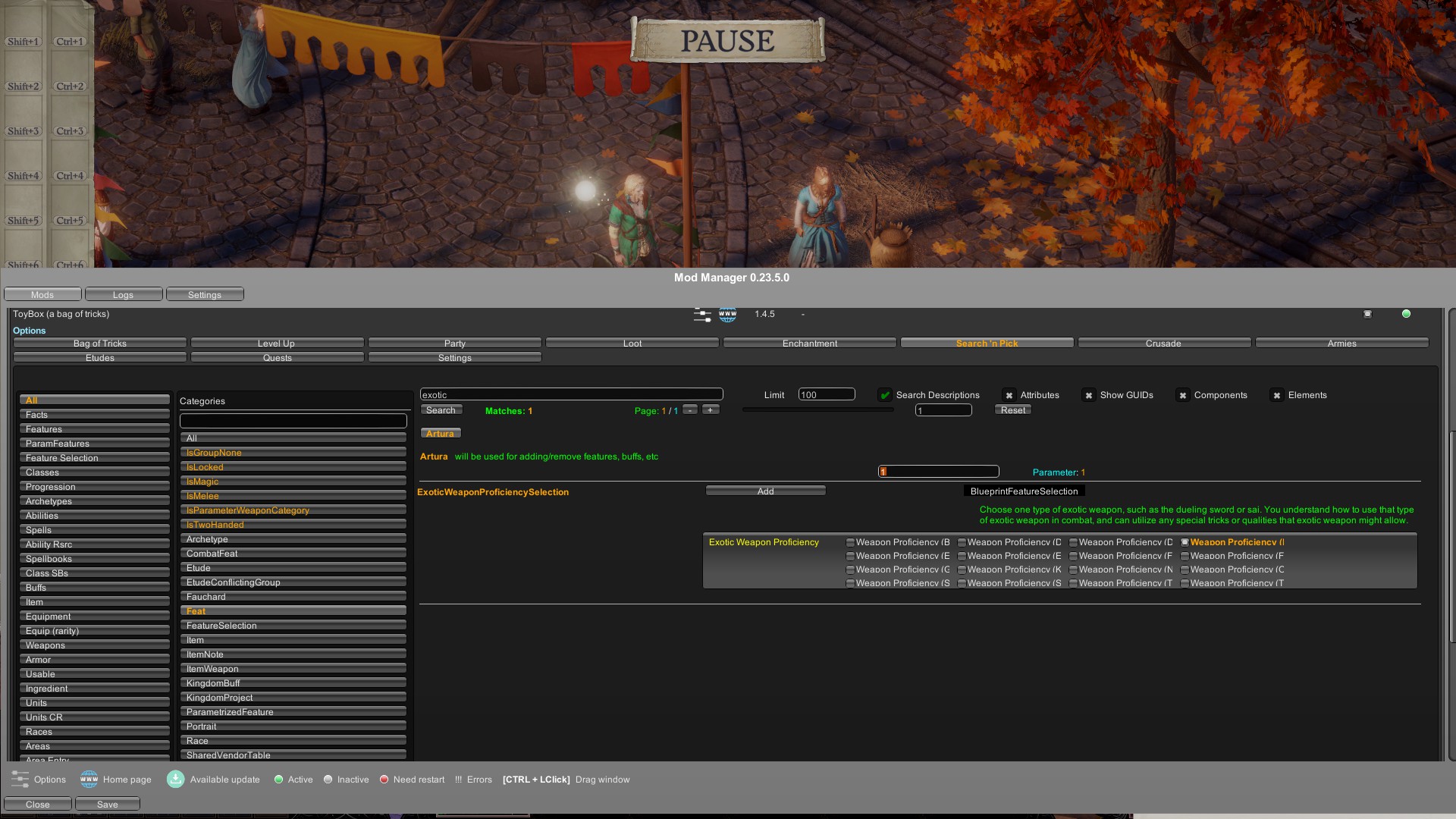Toggle the small mod enable icon beside ToyBox
Image resolution: width=1456 pixels, height=819 pixels.
[1368, 313]
